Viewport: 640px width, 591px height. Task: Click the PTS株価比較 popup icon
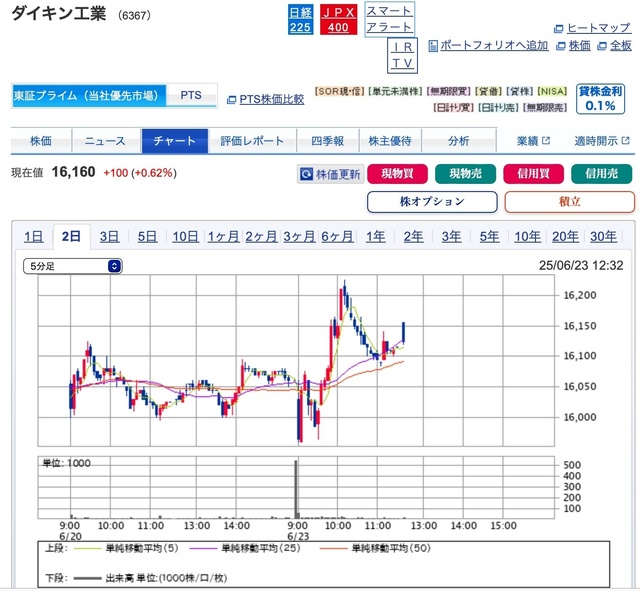(x=231, y=100)
